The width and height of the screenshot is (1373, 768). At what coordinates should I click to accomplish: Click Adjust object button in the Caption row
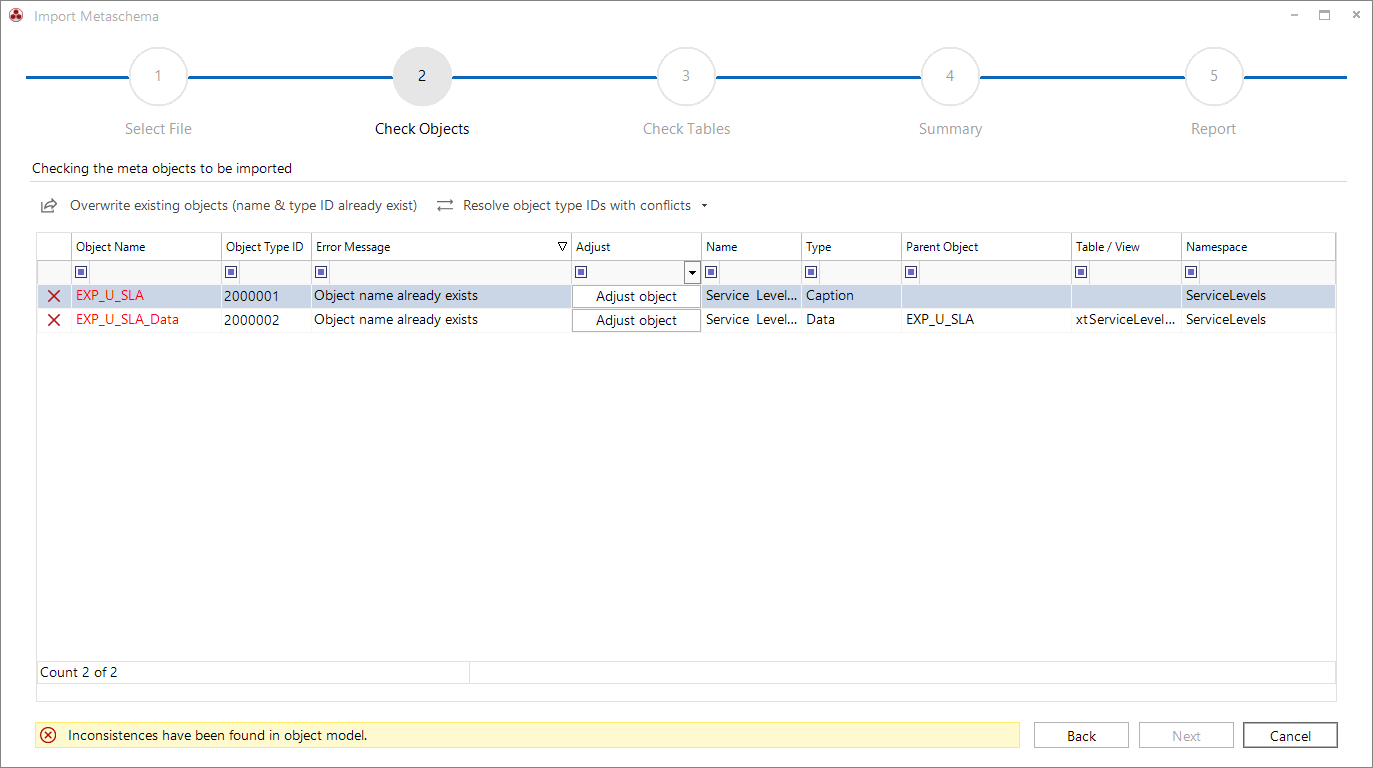(x=636, y=296)
